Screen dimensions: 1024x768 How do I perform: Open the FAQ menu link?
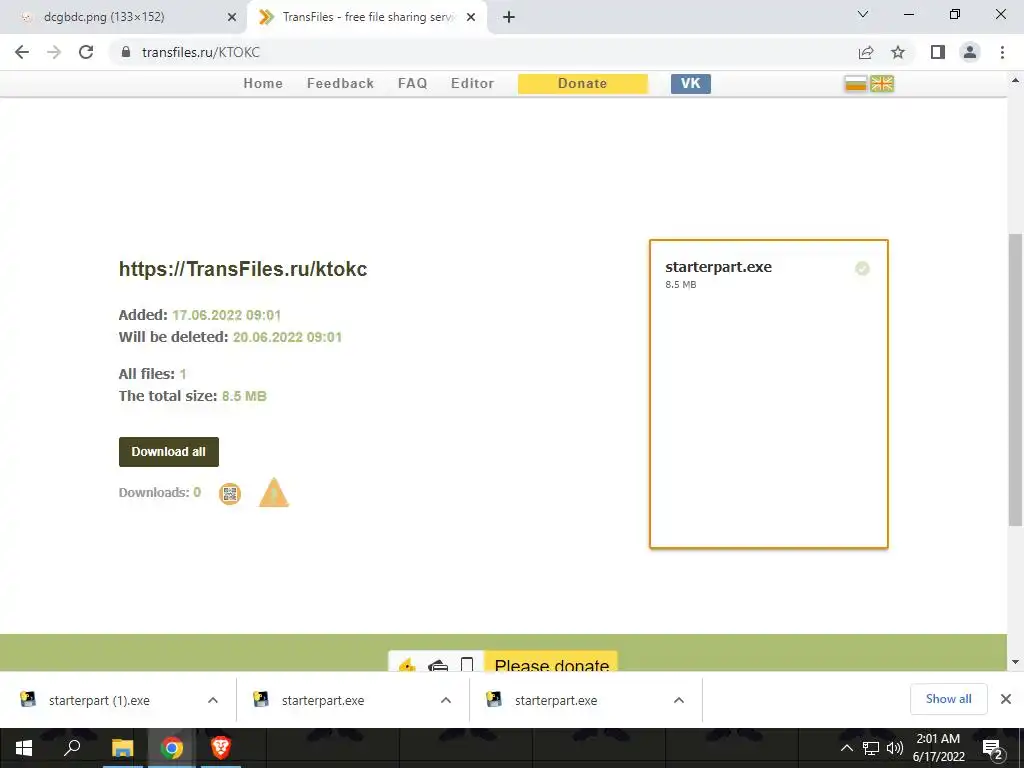pos(413,84)
